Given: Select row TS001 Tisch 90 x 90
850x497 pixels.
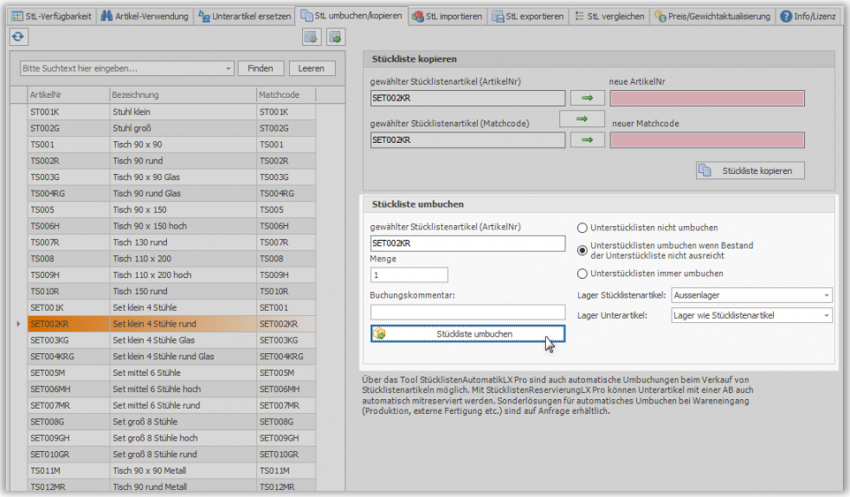Looking at the screenshot, I should tap(171, 144).
